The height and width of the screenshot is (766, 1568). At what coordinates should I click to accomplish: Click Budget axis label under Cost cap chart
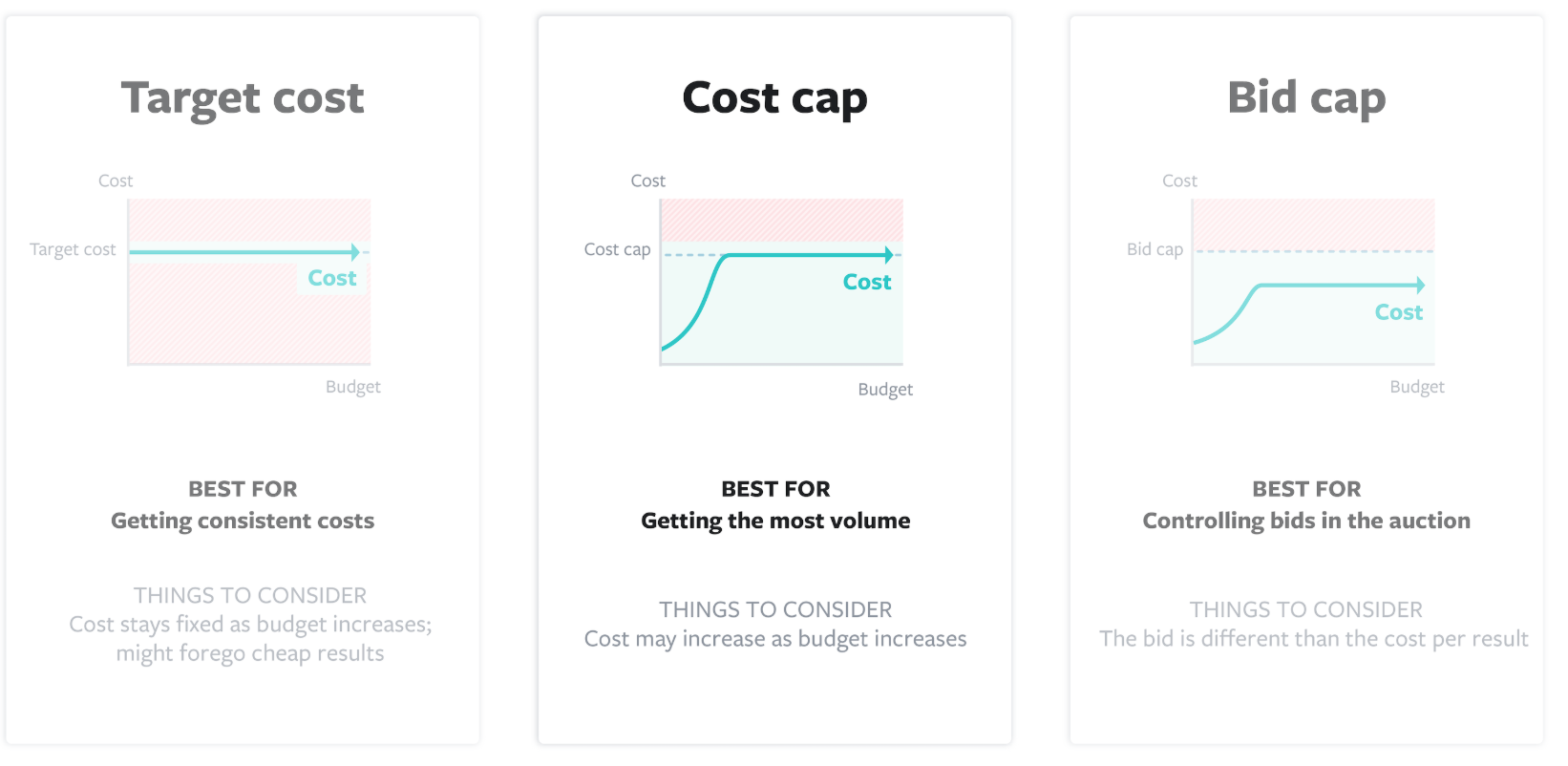tap(885, 389)
